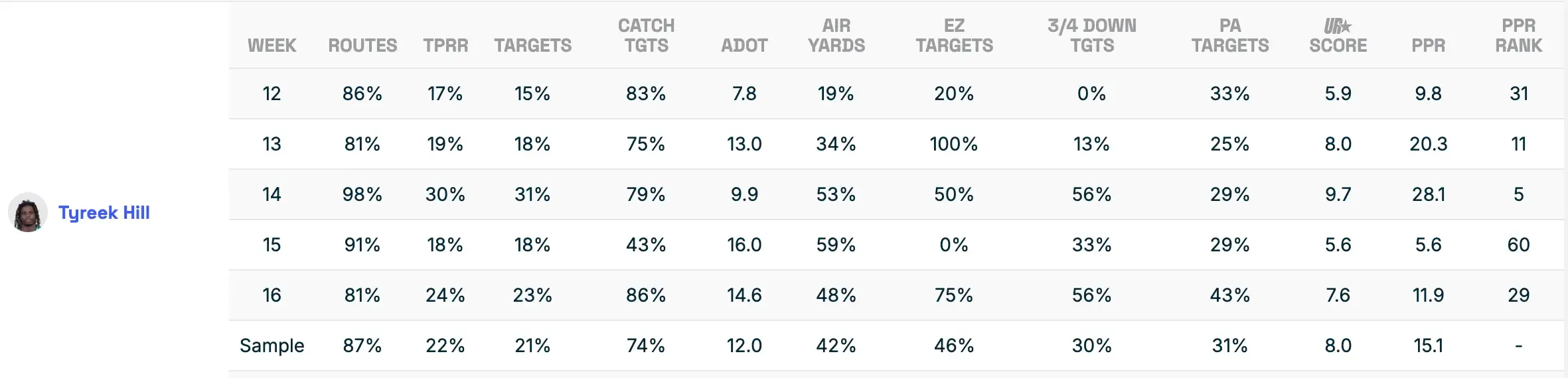Select the TARGETS column header
The height and width of the screenshot is (378, 1568).
[532, 45]
